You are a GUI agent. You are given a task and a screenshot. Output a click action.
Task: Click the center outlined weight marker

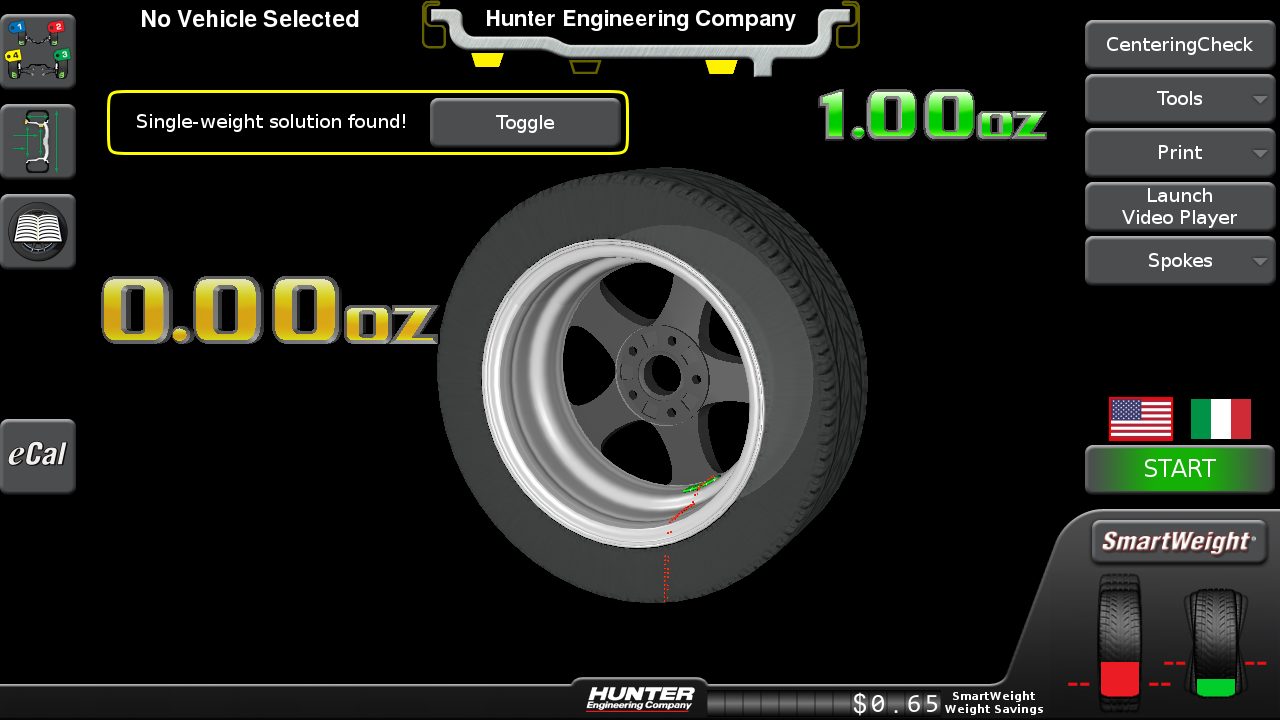click(x=586, y=66)
